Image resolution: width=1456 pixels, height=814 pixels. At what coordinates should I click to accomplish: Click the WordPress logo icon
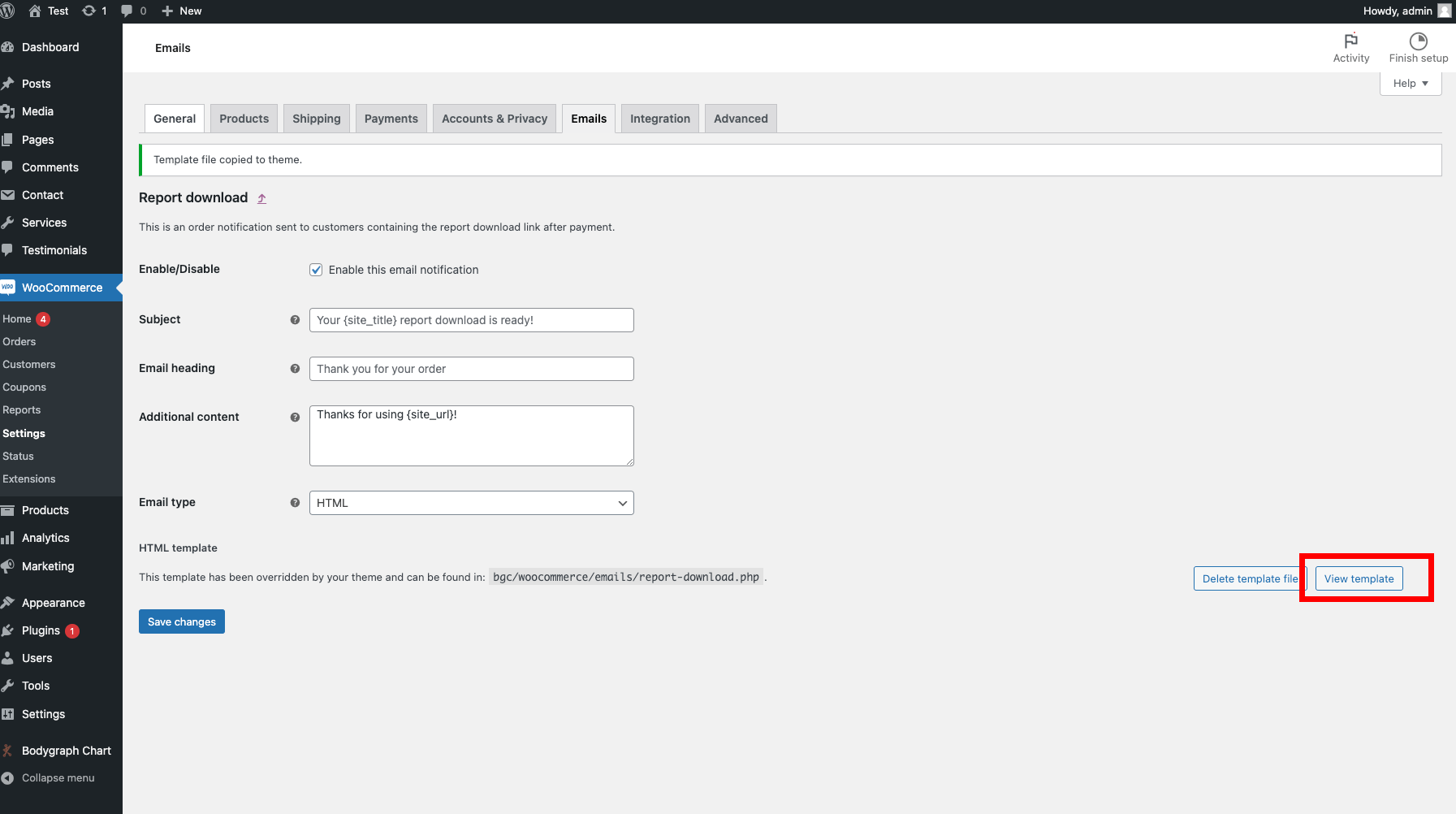pos(7,11)
